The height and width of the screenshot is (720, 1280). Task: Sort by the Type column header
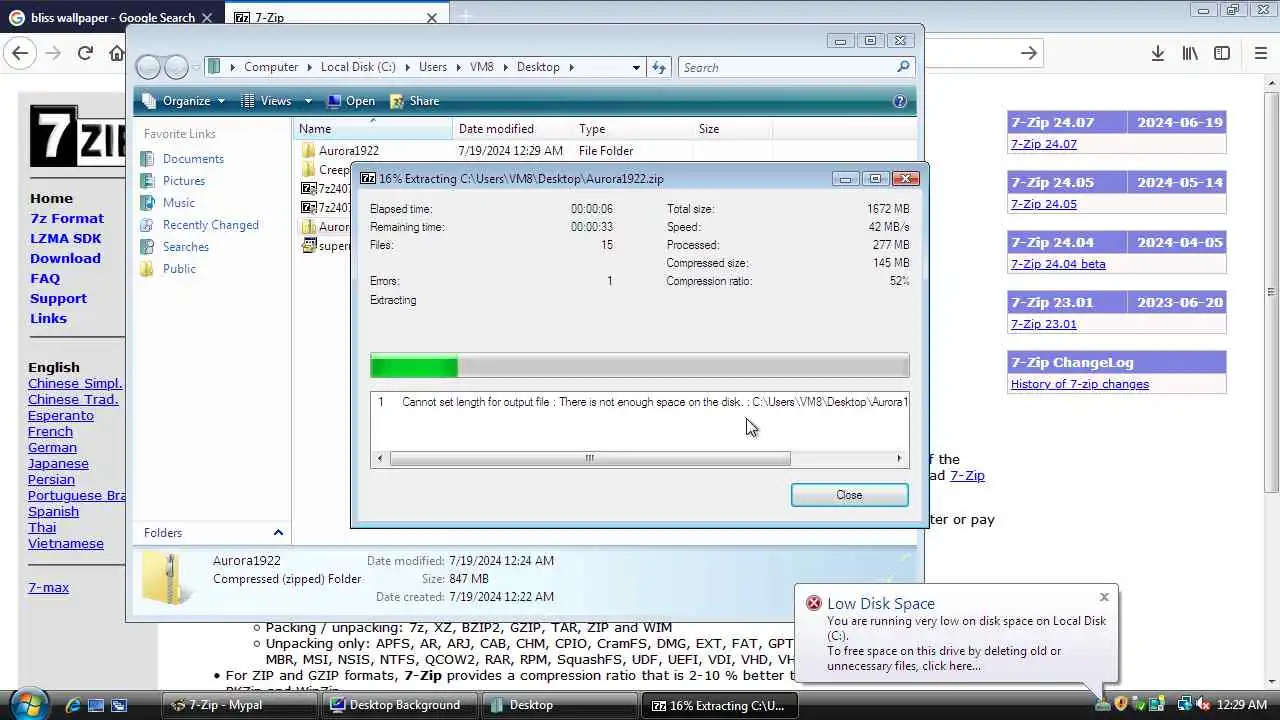click(x=632, y=129)
